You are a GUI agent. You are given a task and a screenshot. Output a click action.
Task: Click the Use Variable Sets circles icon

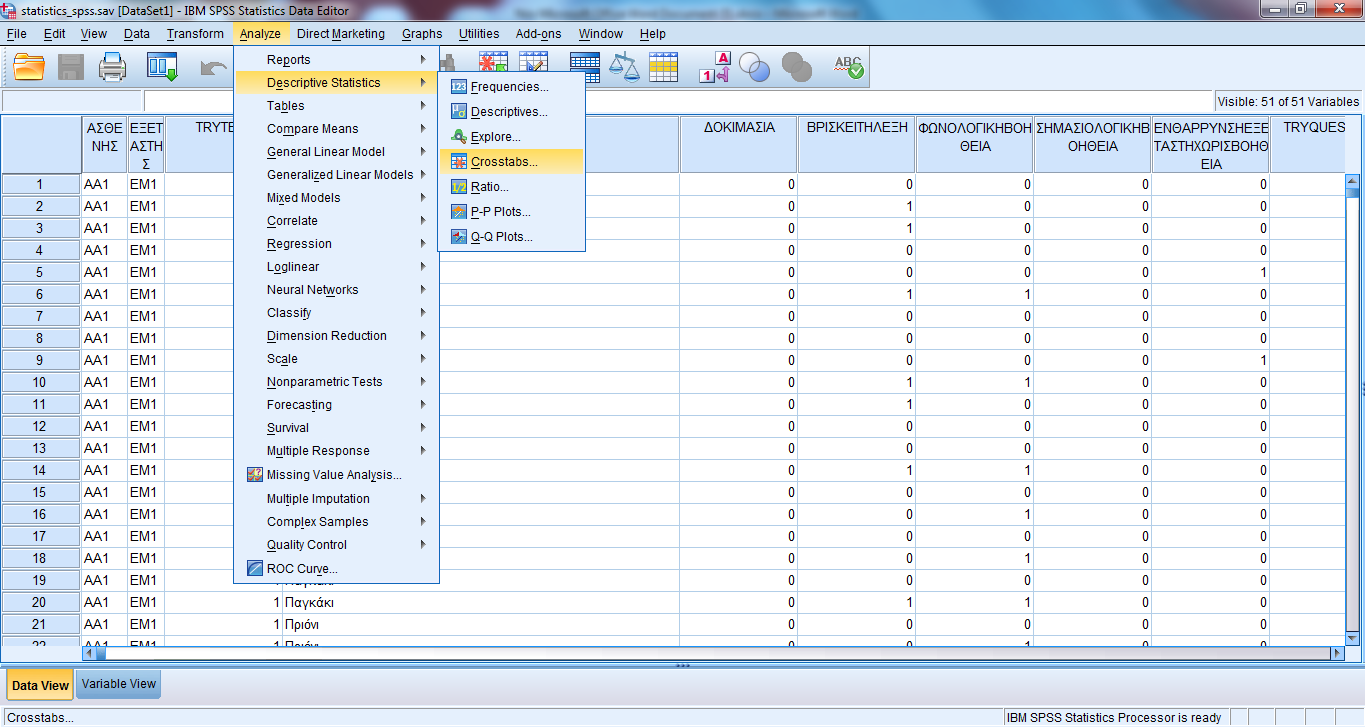[x=755, y=67]
